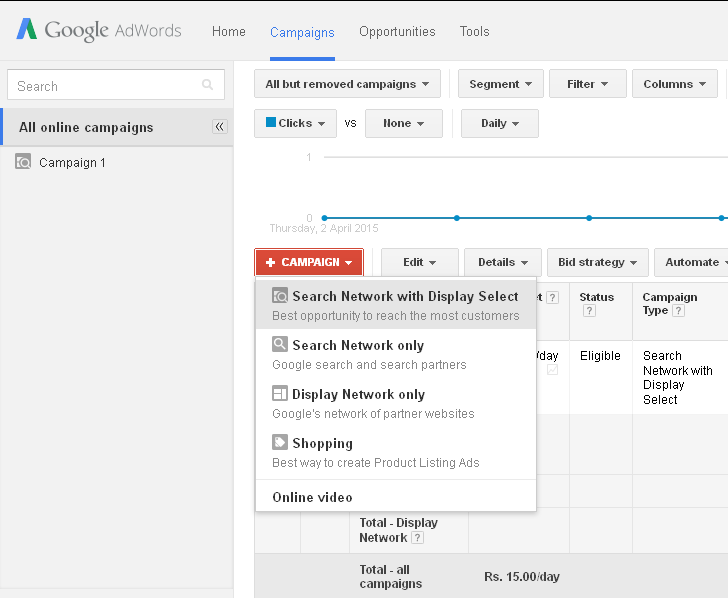
Task: Click the Search Network only magnifier icon
Action: pyautogui.click(x=280, y=345)
